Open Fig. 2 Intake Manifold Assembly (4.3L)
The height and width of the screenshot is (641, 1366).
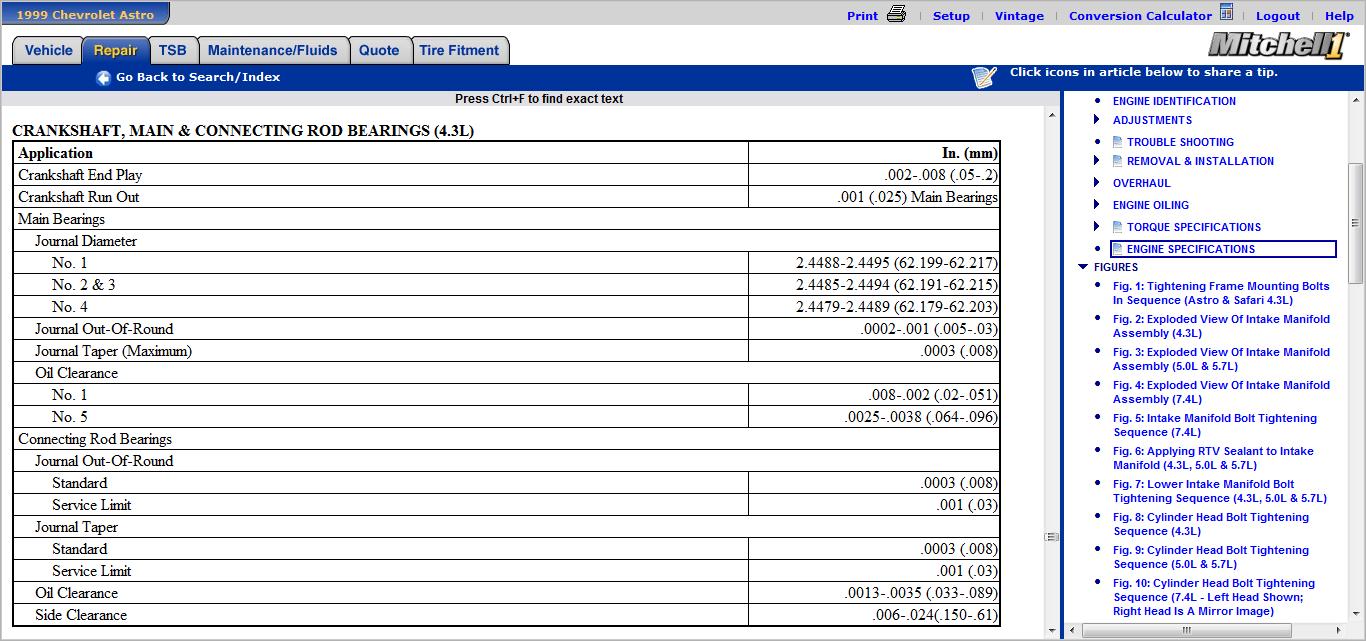click(1221, 326)
